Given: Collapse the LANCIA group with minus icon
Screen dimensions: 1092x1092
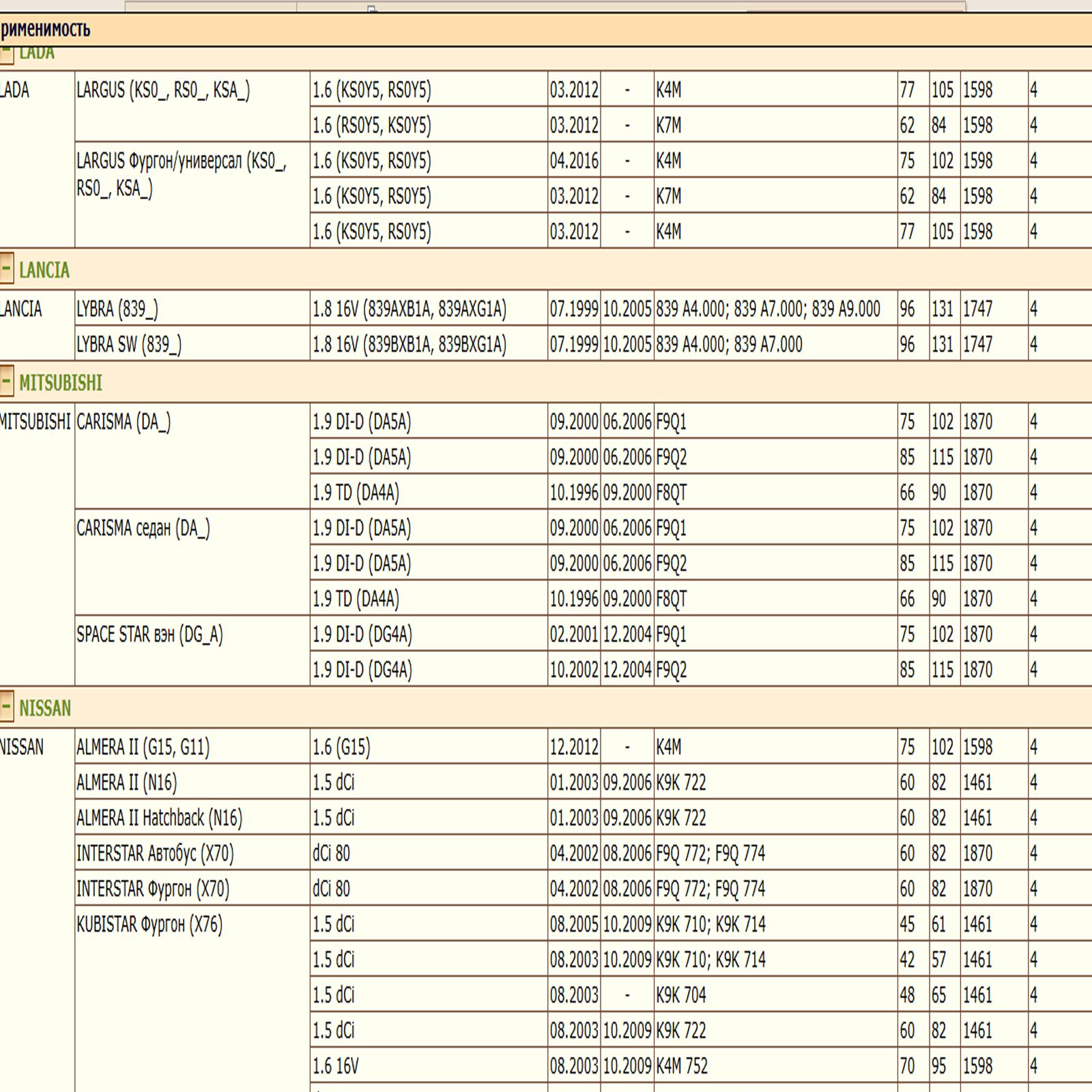Looking at the screenshot, I should [6, 269].
